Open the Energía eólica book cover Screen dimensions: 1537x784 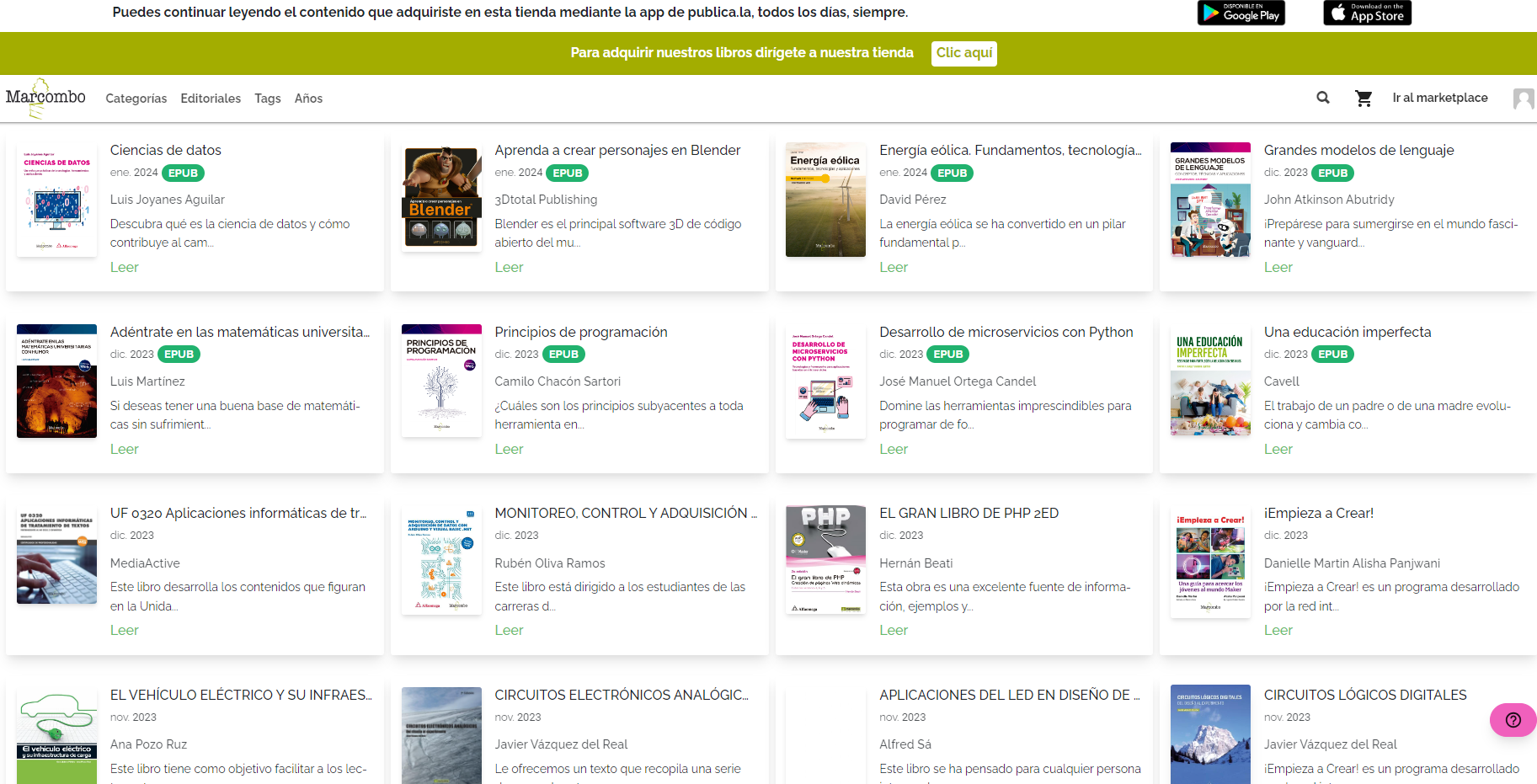coord(825,200)
